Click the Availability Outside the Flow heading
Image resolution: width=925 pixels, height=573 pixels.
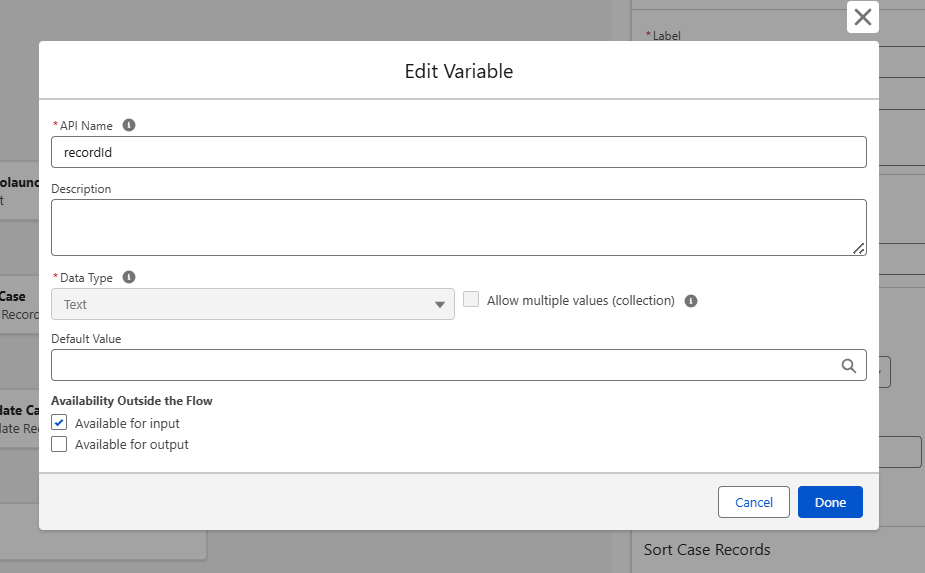132,401
